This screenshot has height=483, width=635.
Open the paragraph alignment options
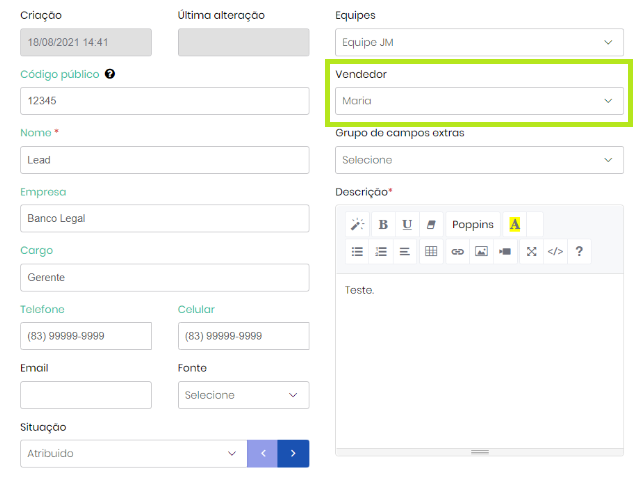tap(405, 252)
